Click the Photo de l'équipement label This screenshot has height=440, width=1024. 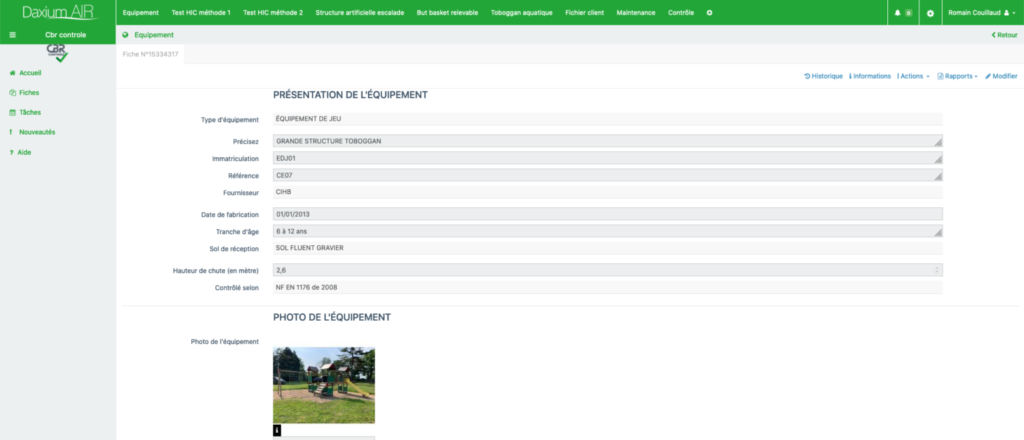point(225,341)
